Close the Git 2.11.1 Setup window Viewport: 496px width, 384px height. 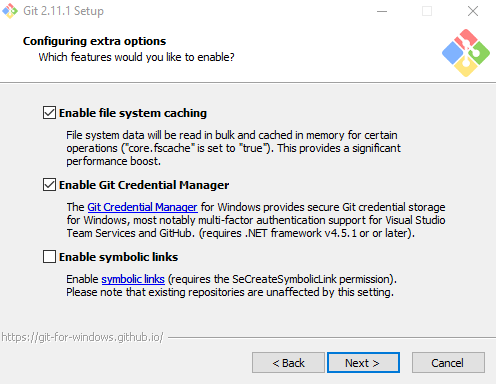473,11
